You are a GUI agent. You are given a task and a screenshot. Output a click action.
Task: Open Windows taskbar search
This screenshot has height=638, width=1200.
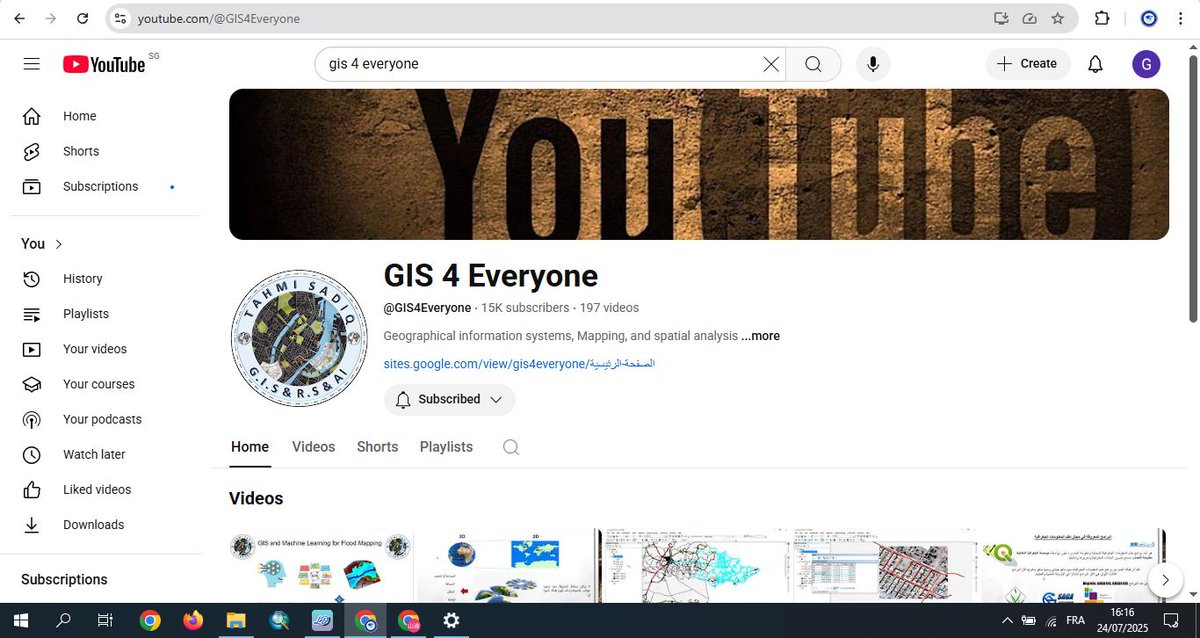pos(63,620)
